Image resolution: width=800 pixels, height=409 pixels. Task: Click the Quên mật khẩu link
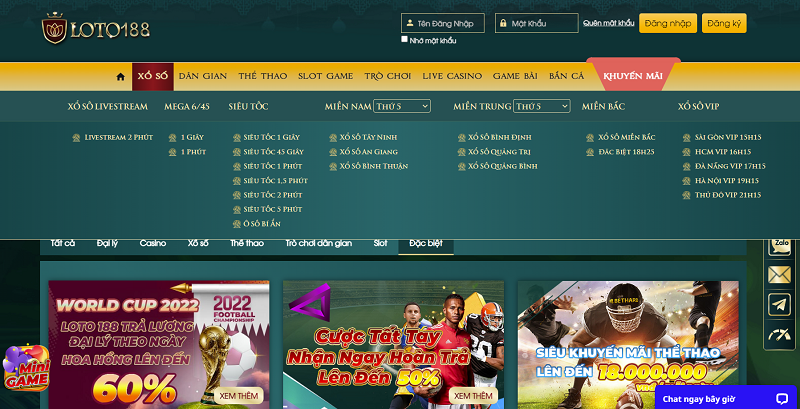point(609,23)
